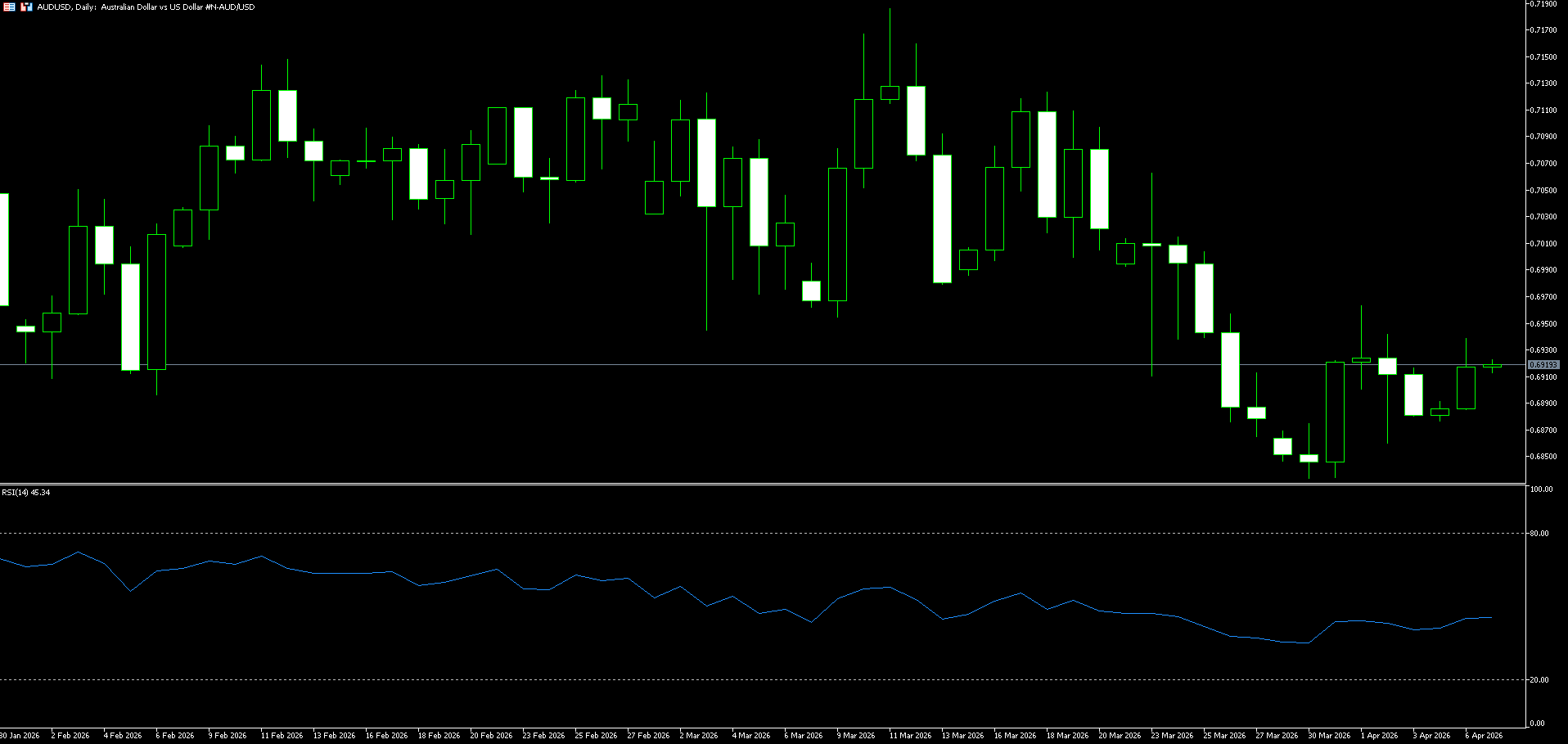Click the 30 Jan 2026 date label
The width and height of the screenshot is (1568, 744).
(20, 736)
